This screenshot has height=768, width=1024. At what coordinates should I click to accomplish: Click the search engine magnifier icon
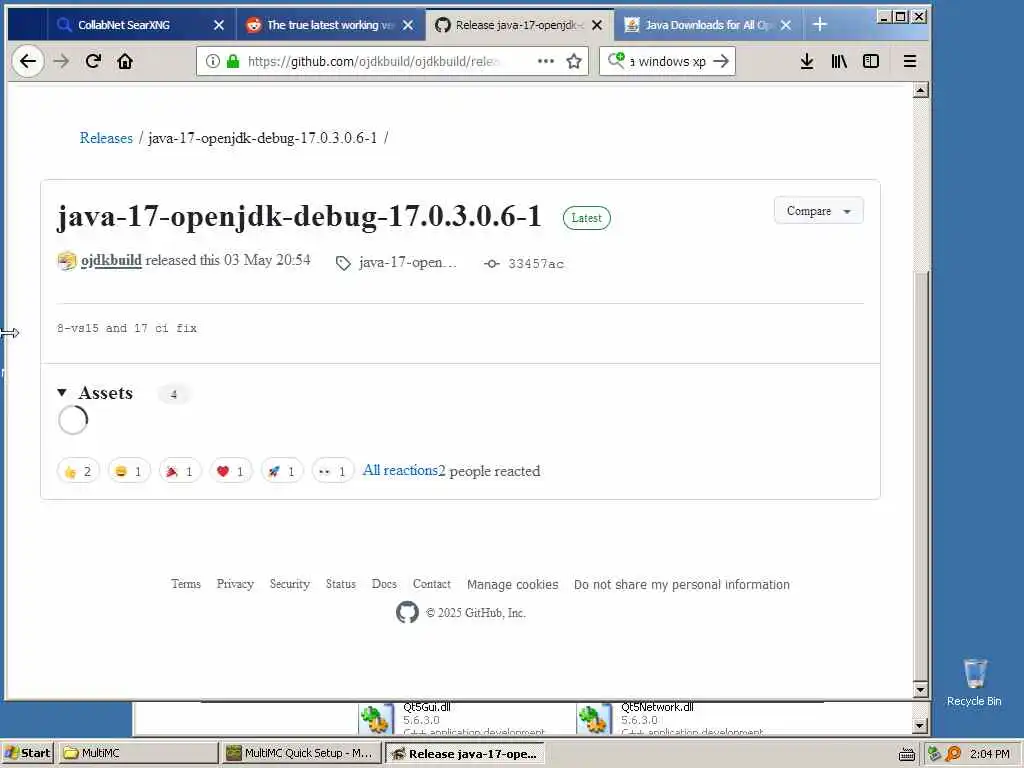[x=616, y=61]
